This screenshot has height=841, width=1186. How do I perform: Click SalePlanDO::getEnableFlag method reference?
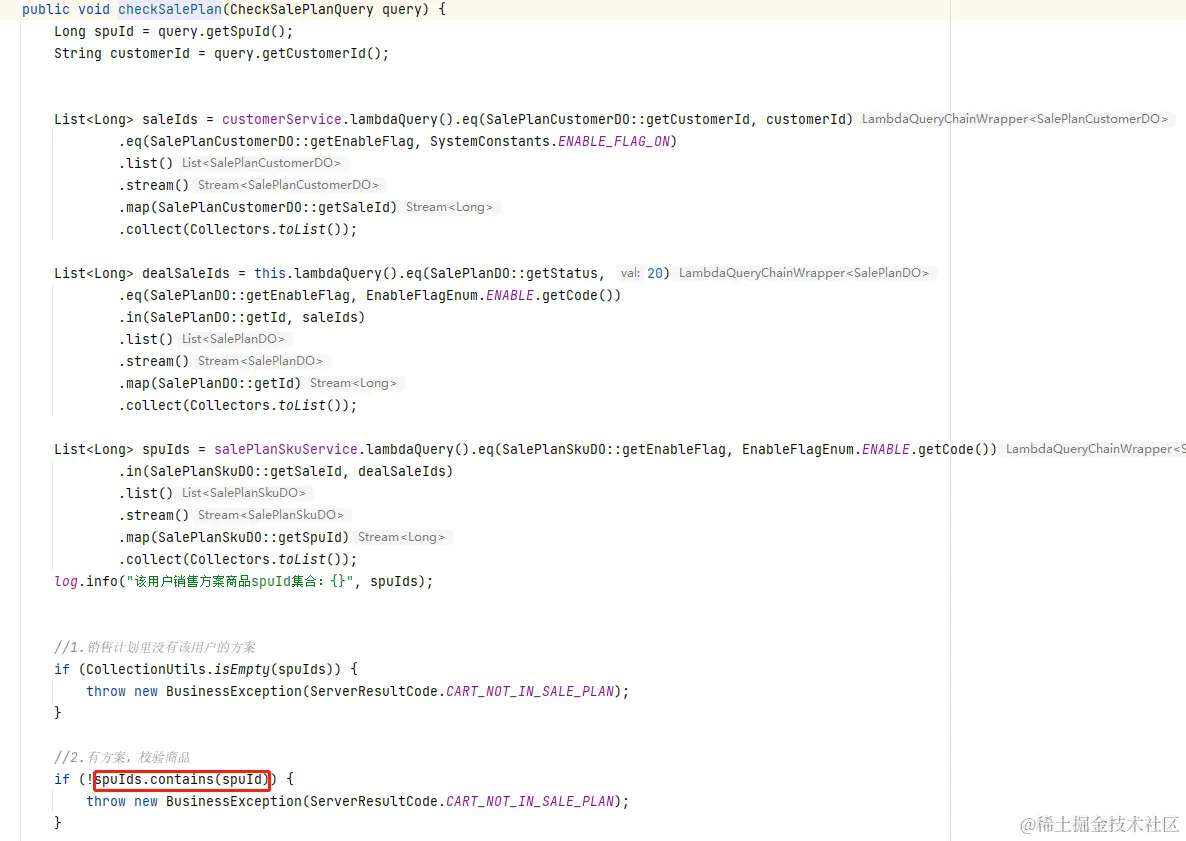coord(250,295)
